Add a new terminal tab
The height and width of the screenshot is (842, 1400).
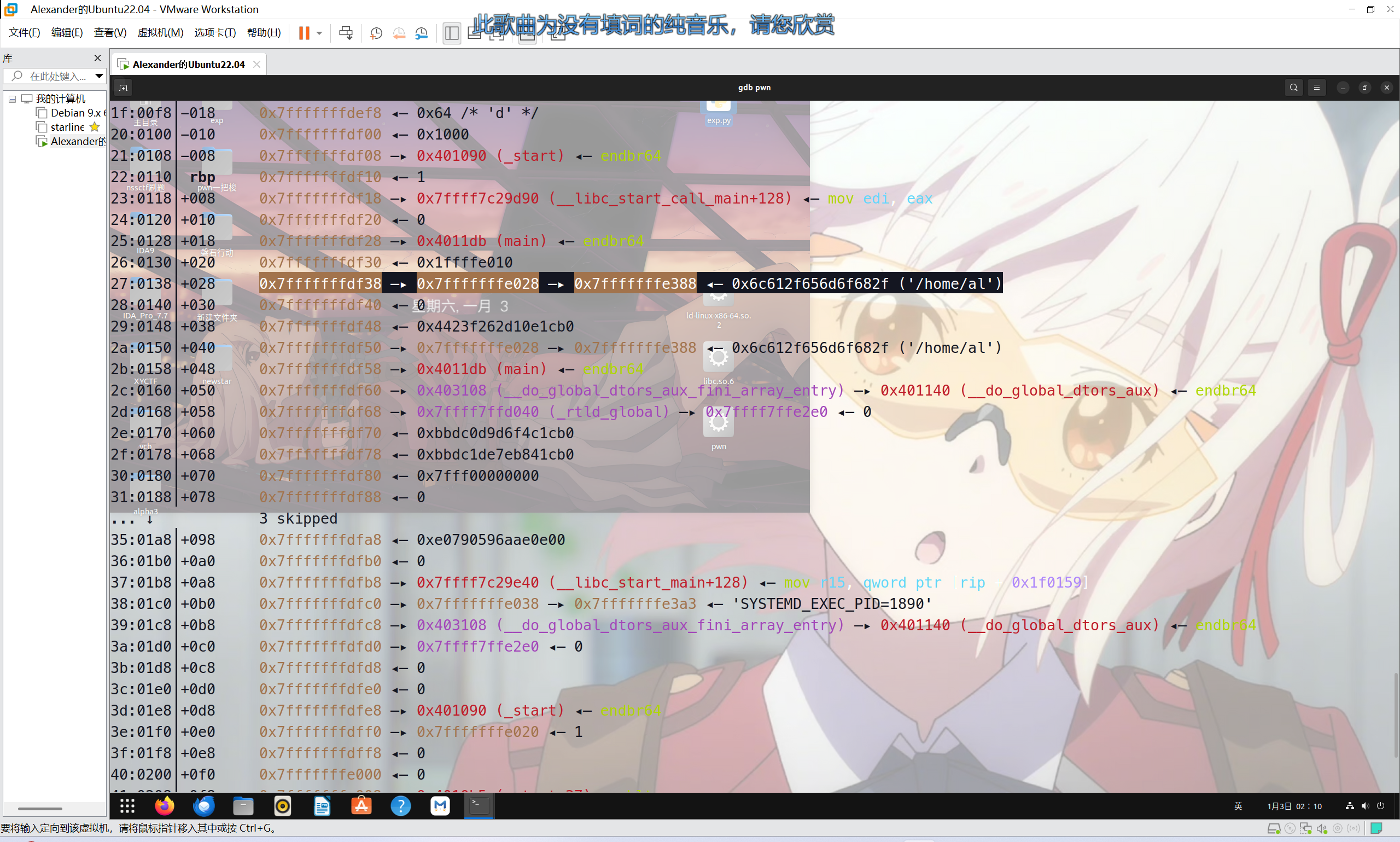(123, 88)
